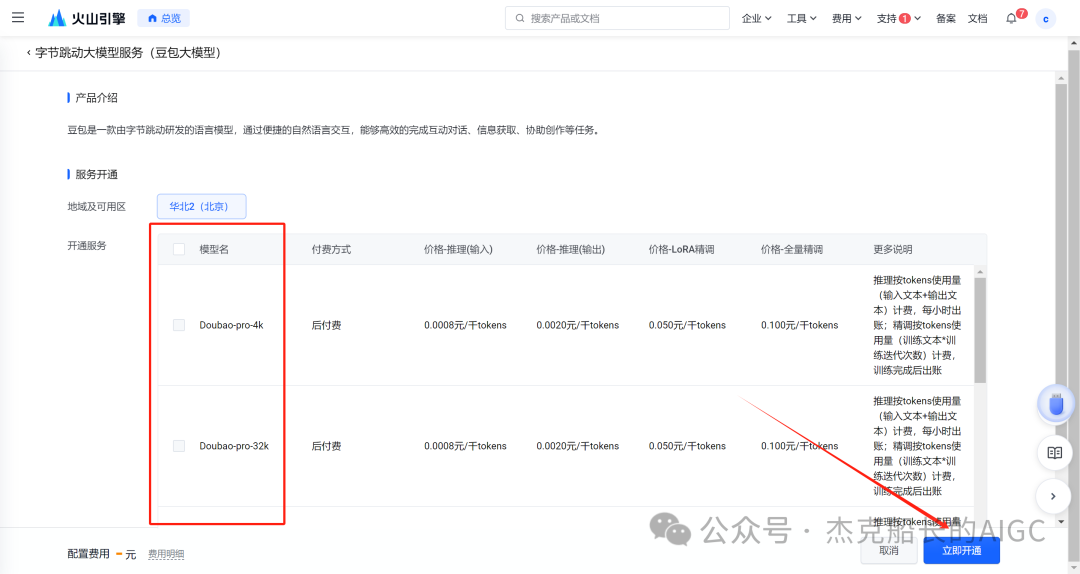Expand the 费用 dropdown menu
Screen dimensions: 1080x574
point(847,19)
